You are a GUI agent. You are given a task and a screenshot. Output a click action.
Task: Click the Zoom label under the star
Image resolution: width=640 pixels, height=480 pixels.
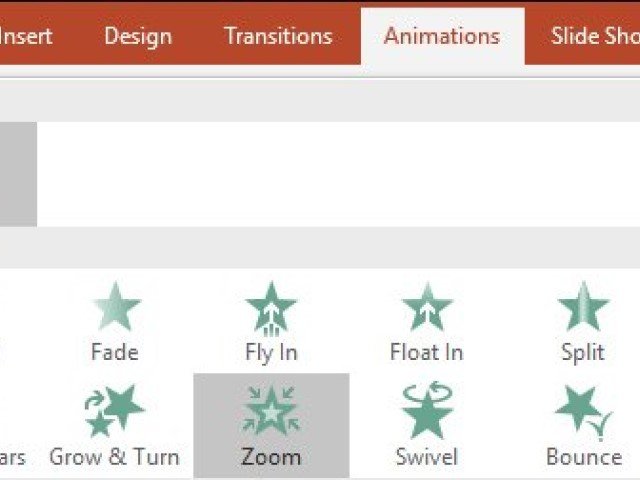tap(271, 457)
